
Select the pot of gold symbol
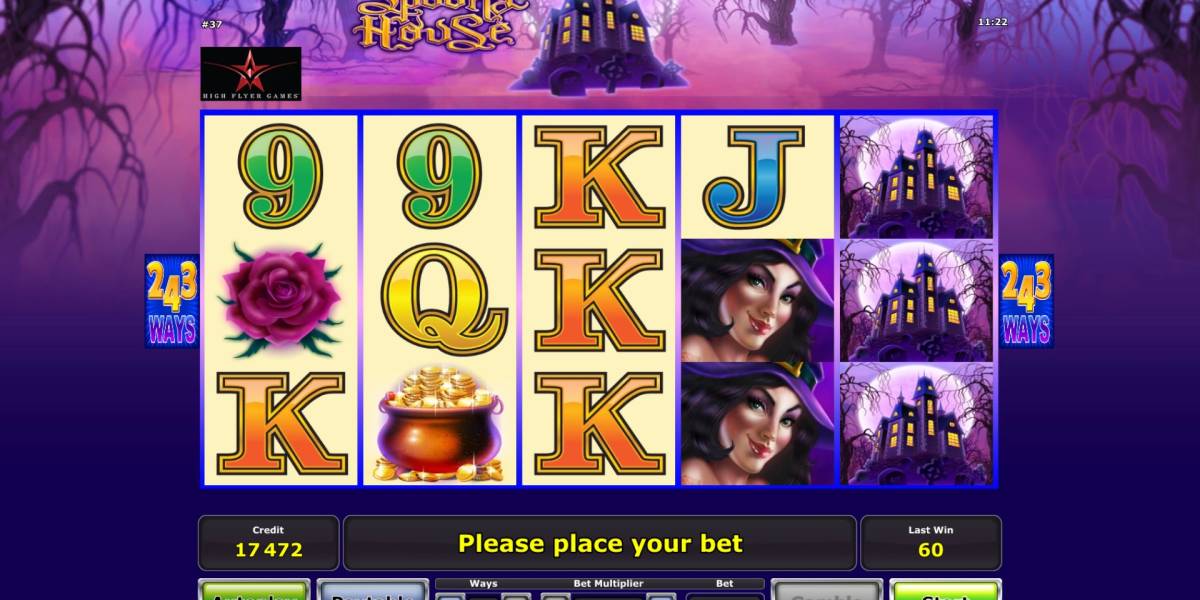(439, 424)
